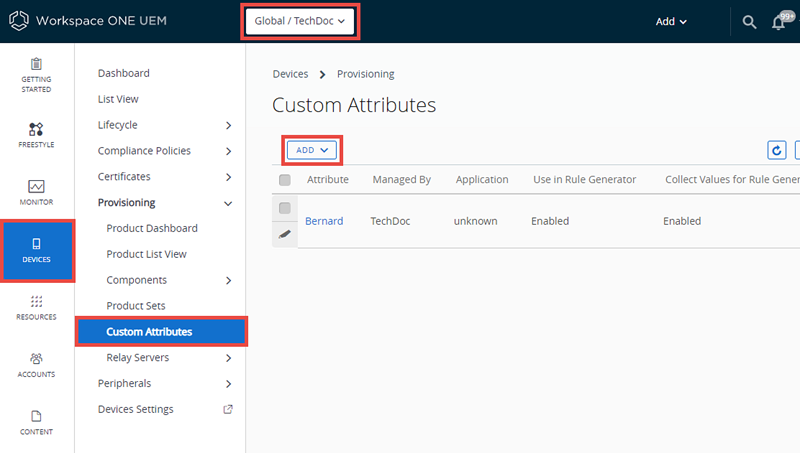Open Product Sets menu item

pos(136,306)
